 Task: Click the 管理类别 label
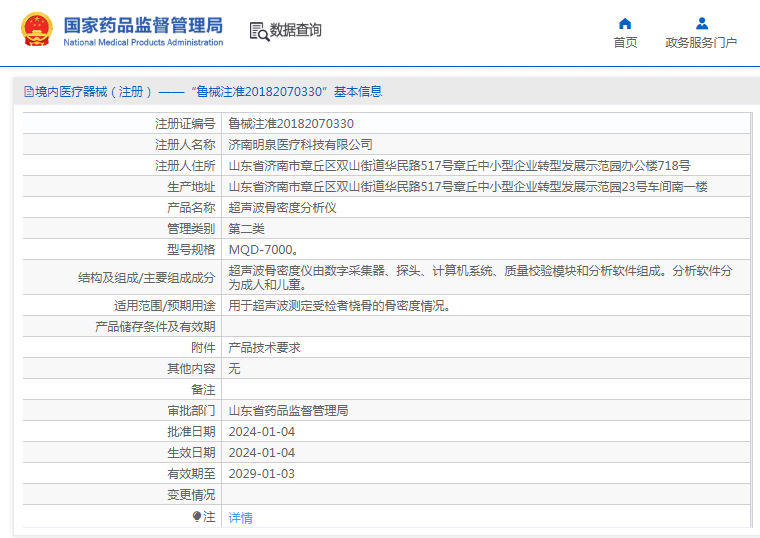[x=191, y=228]
